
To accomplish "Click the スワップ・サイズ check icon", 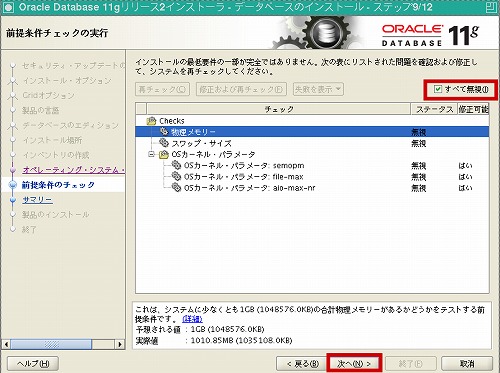I will 164,143.
